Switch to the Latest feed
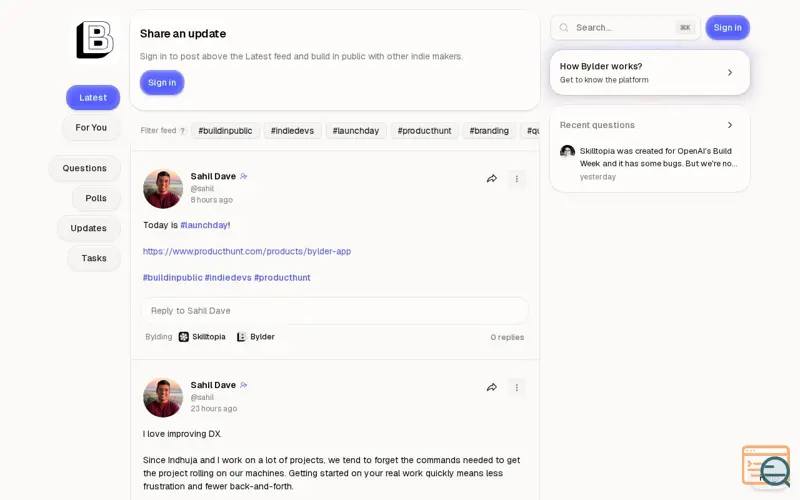Screen dimensions: 800x500 click(93, 97)
